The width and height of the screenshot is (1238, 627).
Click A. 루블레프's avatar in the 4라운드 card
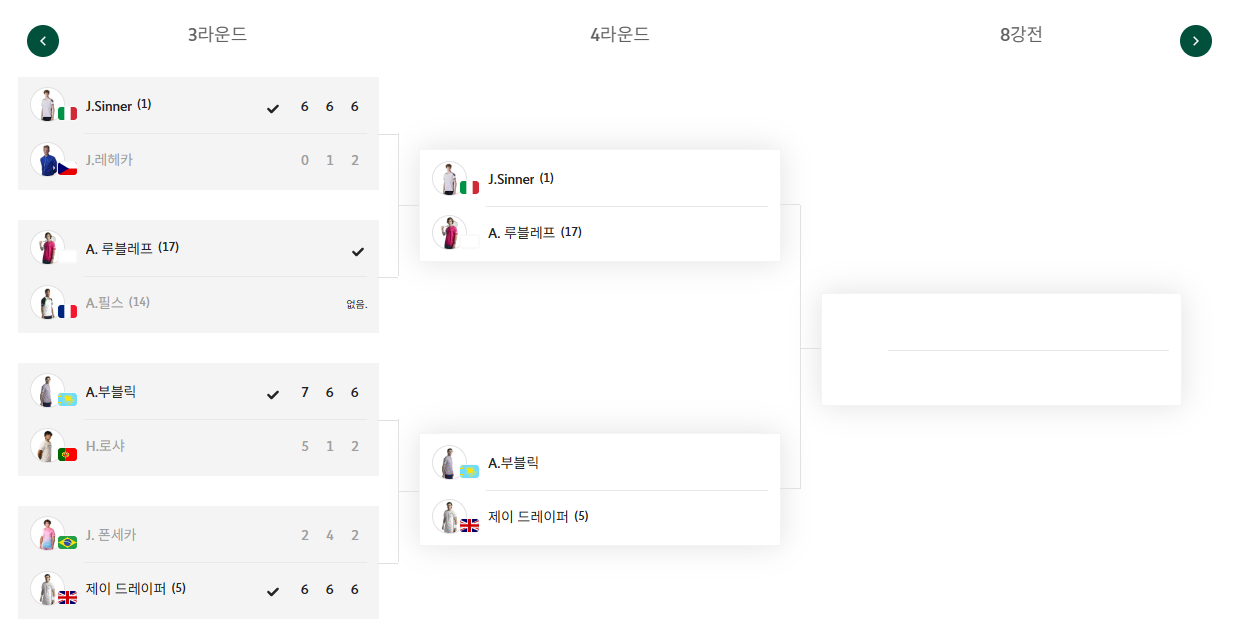point(455,231)
